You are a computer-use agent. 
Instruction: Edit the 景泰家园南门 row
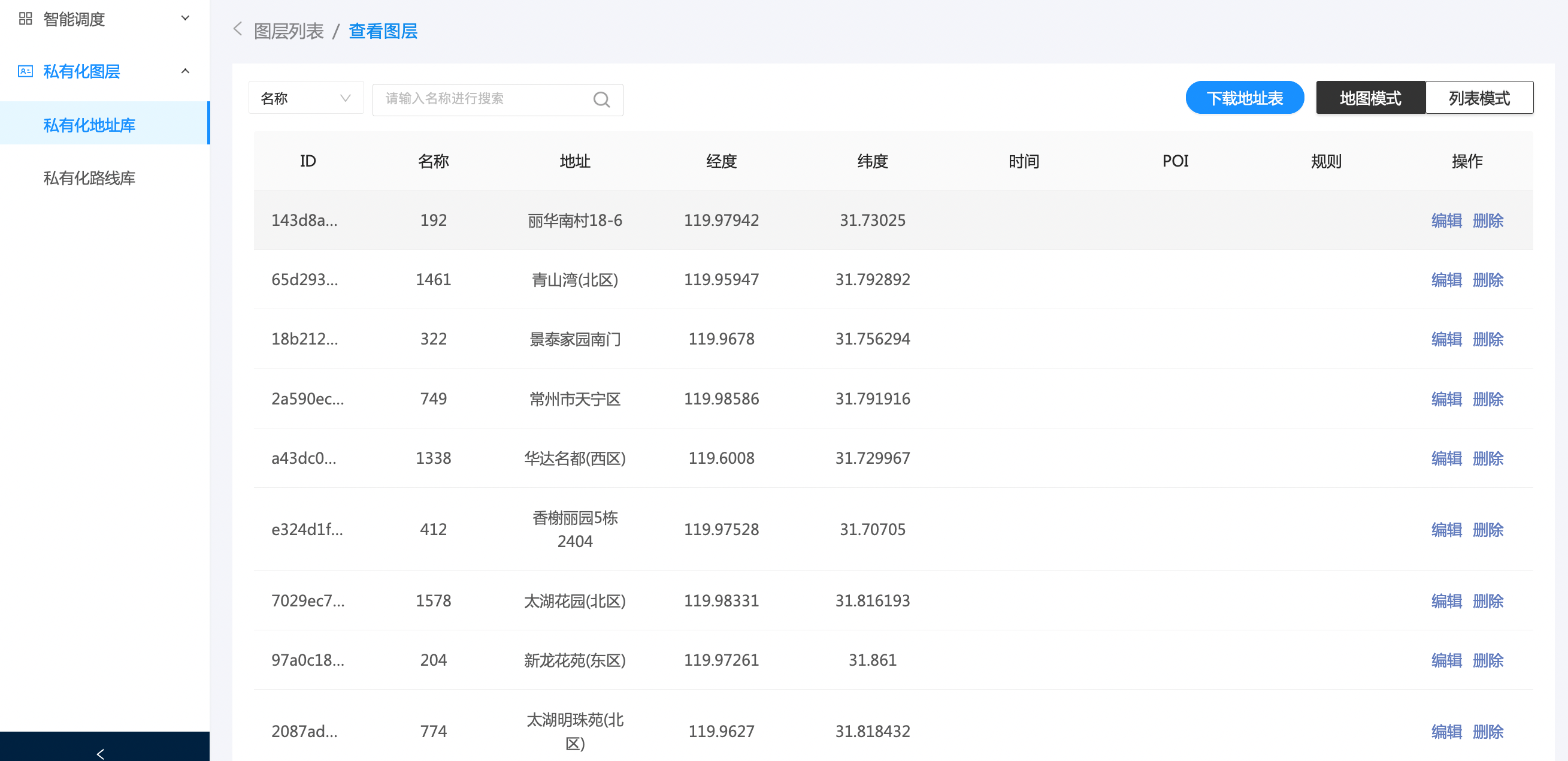coord(1446,339)
